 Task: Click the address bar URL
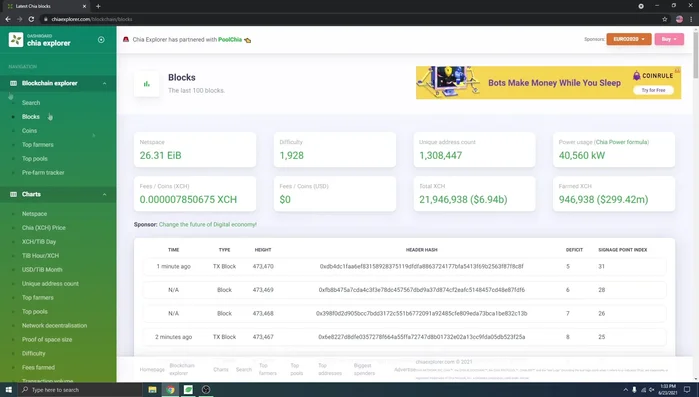[x=92, y=19]
